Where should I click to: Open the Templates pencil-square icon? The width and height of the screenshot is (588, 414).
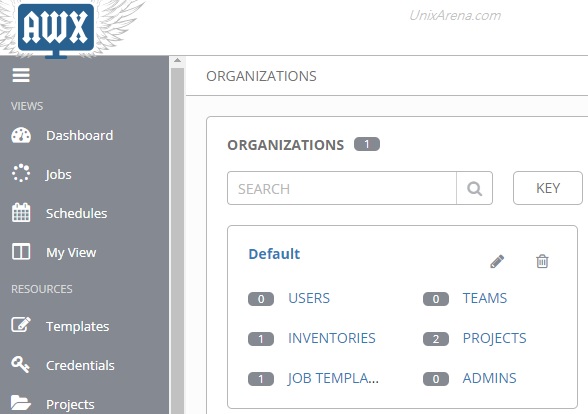21,325
